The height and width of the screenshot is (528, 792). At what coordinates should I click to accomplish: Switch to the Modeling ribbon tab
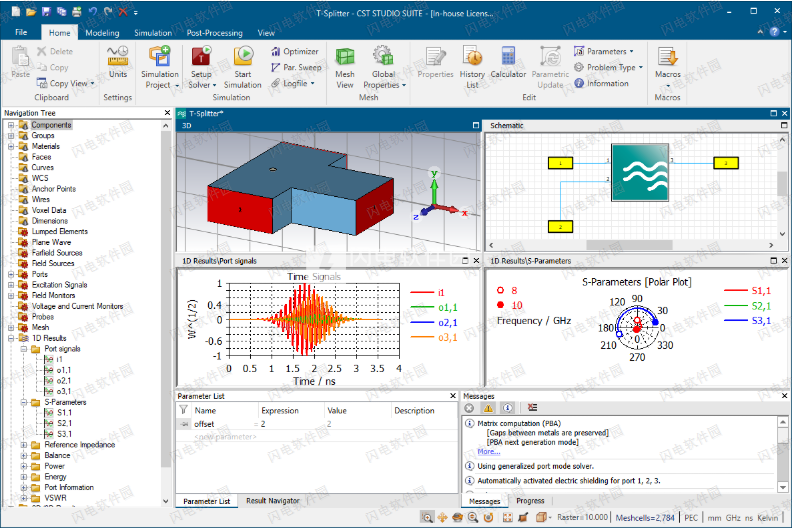tap(102, 32)
